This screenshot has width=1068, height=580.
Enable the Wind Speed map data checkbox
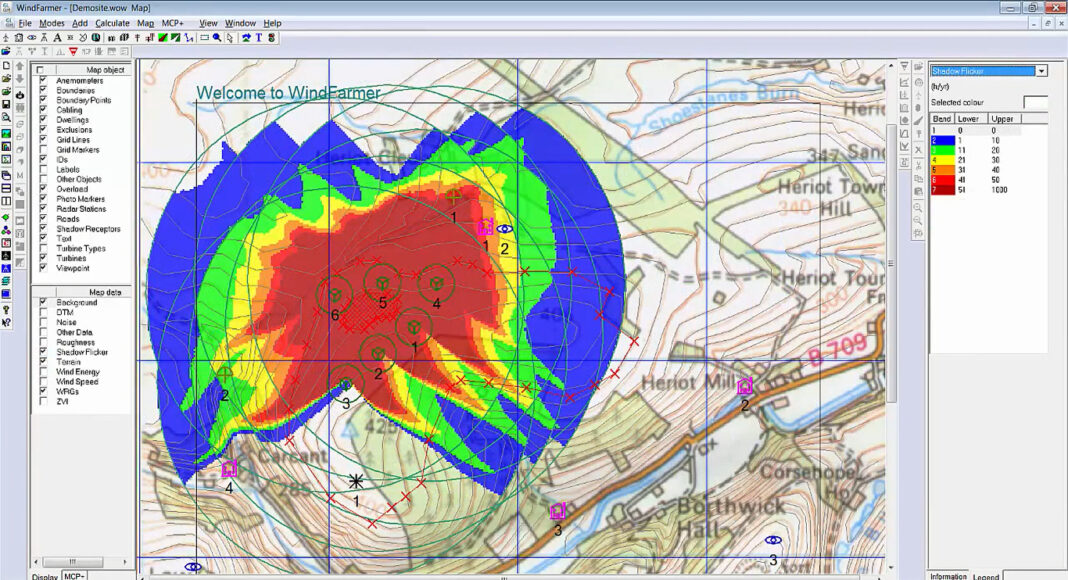click(x=42, y=382)
